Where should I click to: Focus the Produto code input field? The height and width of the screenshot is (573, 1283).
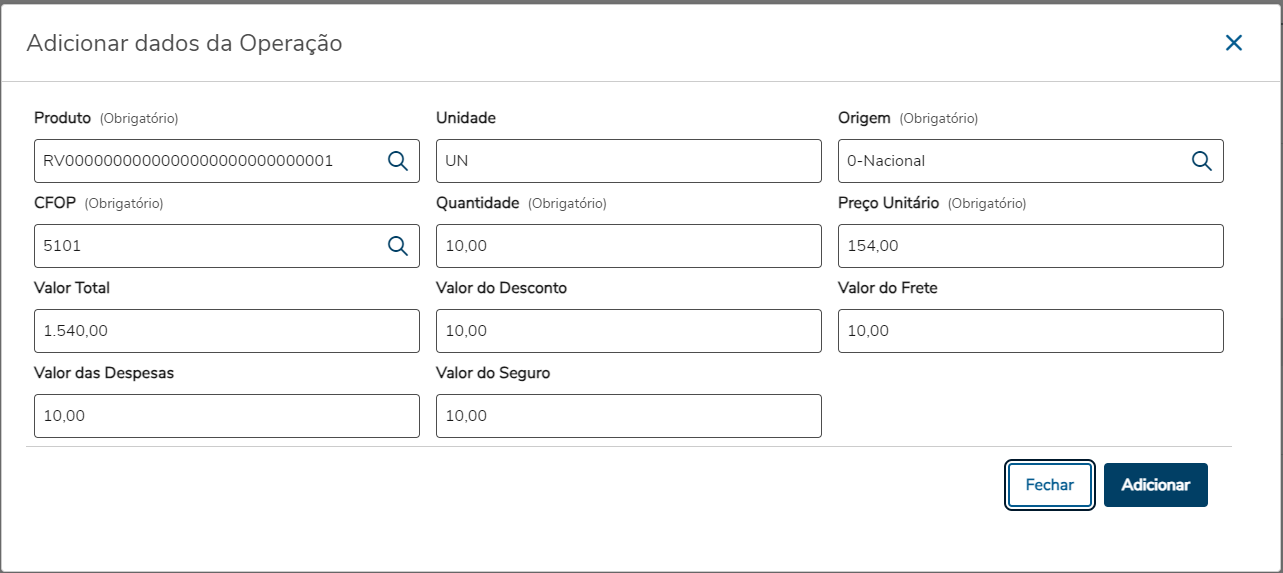pos(205,161)
